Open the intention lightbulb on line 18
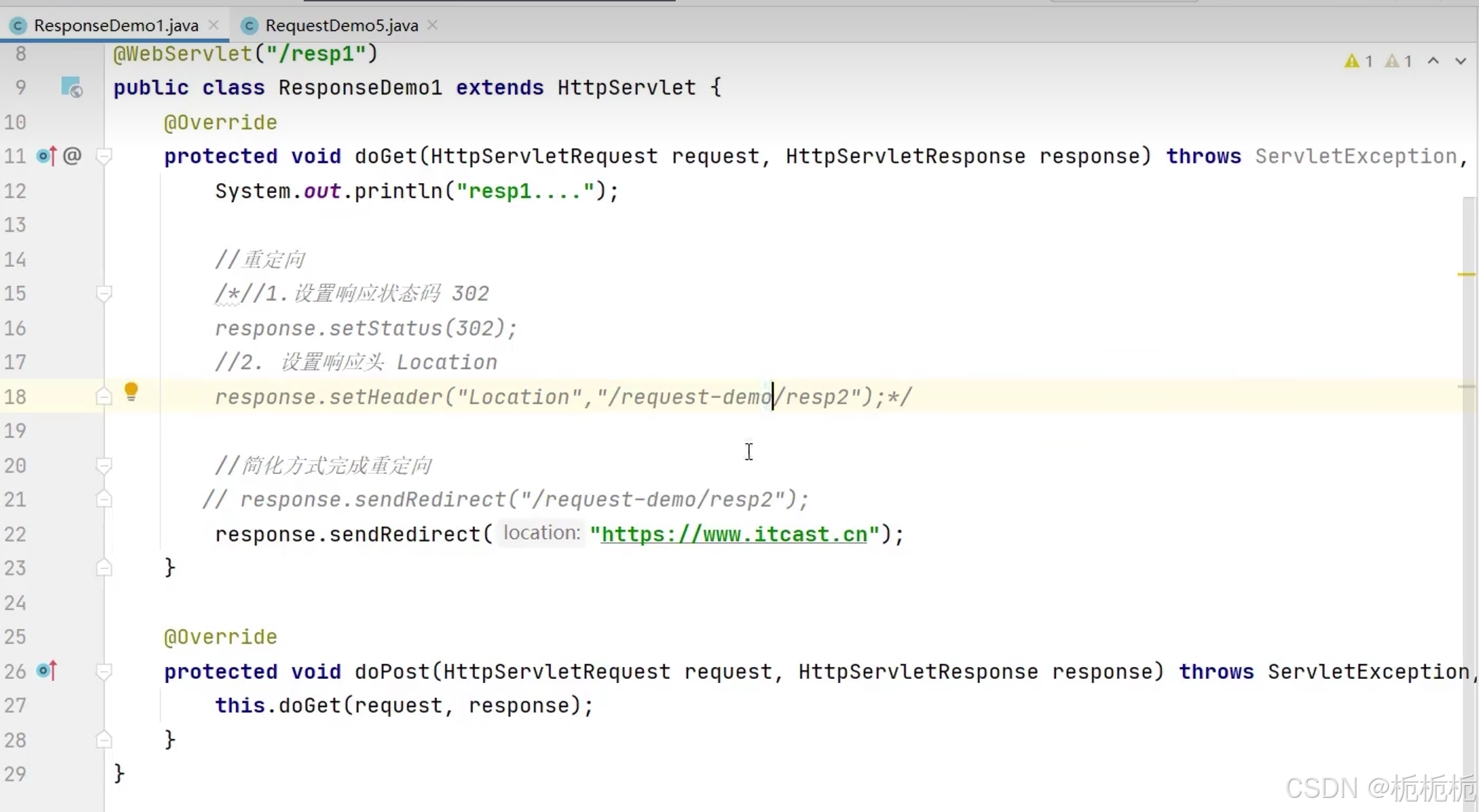The width and height of the screenshot is (1479, 812). [132, 392]
